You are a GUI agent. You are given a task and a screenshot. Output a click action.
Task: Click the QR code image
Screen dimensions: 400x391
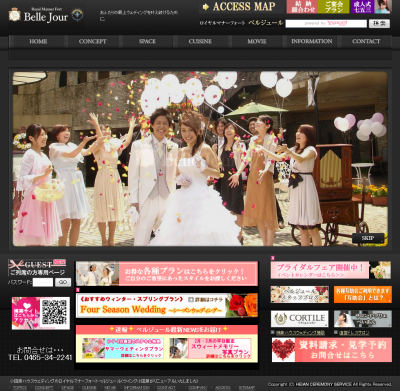(54, 313)
